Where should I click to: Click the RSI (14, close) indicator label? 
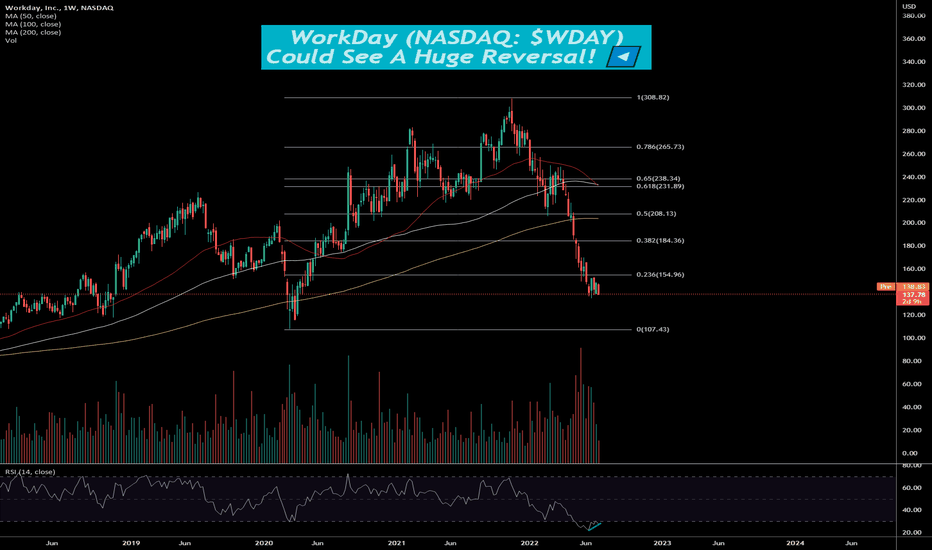point(30,472)
